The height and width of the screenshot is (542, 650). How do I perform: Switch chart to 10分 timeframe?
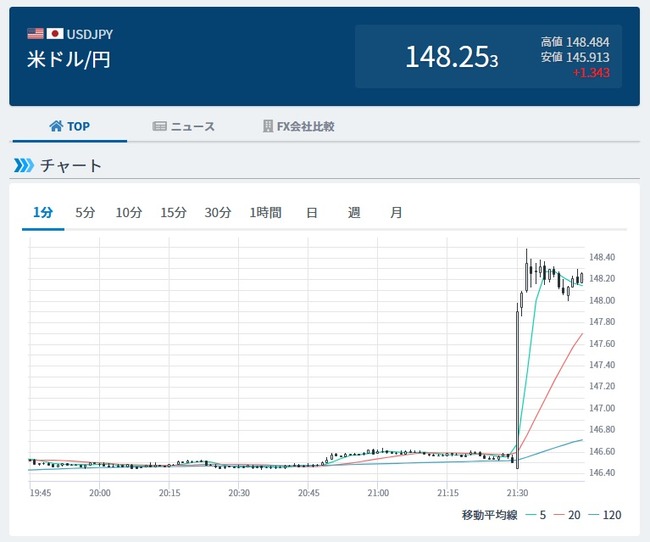(129, 212)
